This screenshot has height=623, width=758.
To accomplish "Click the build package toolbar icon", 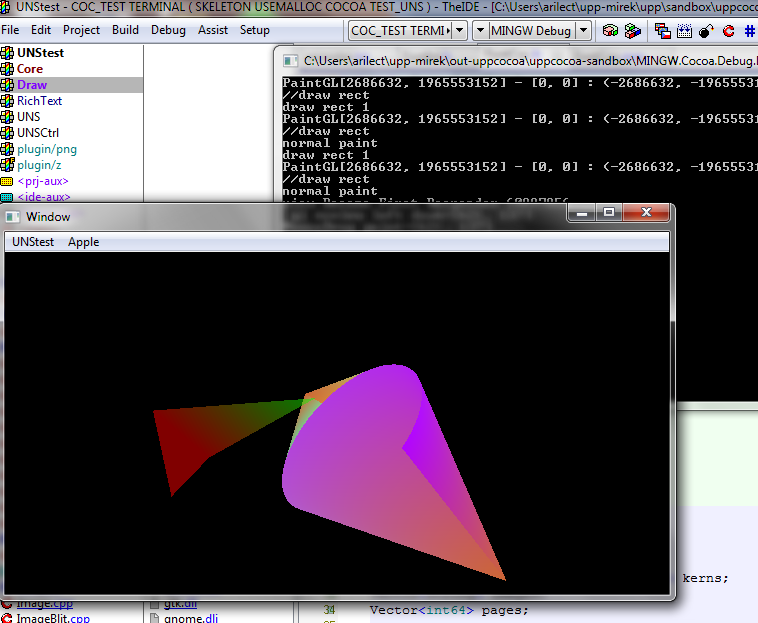I will (610, 31).
